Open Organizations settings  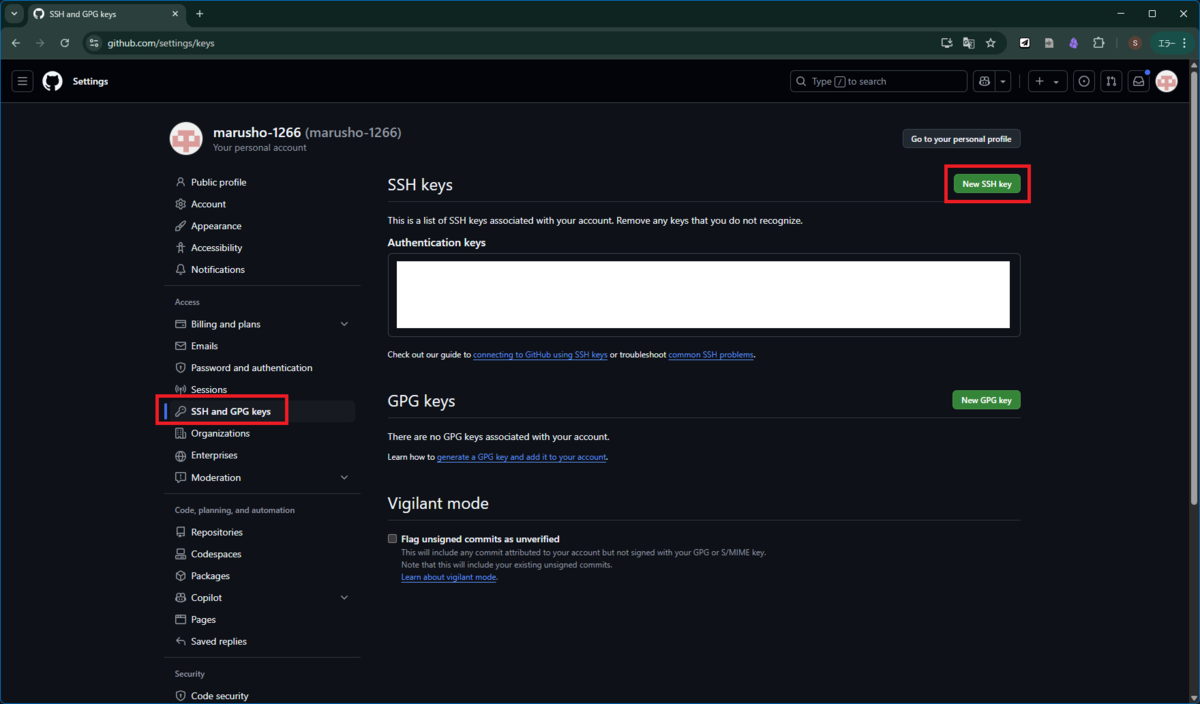tap(220, 433)
